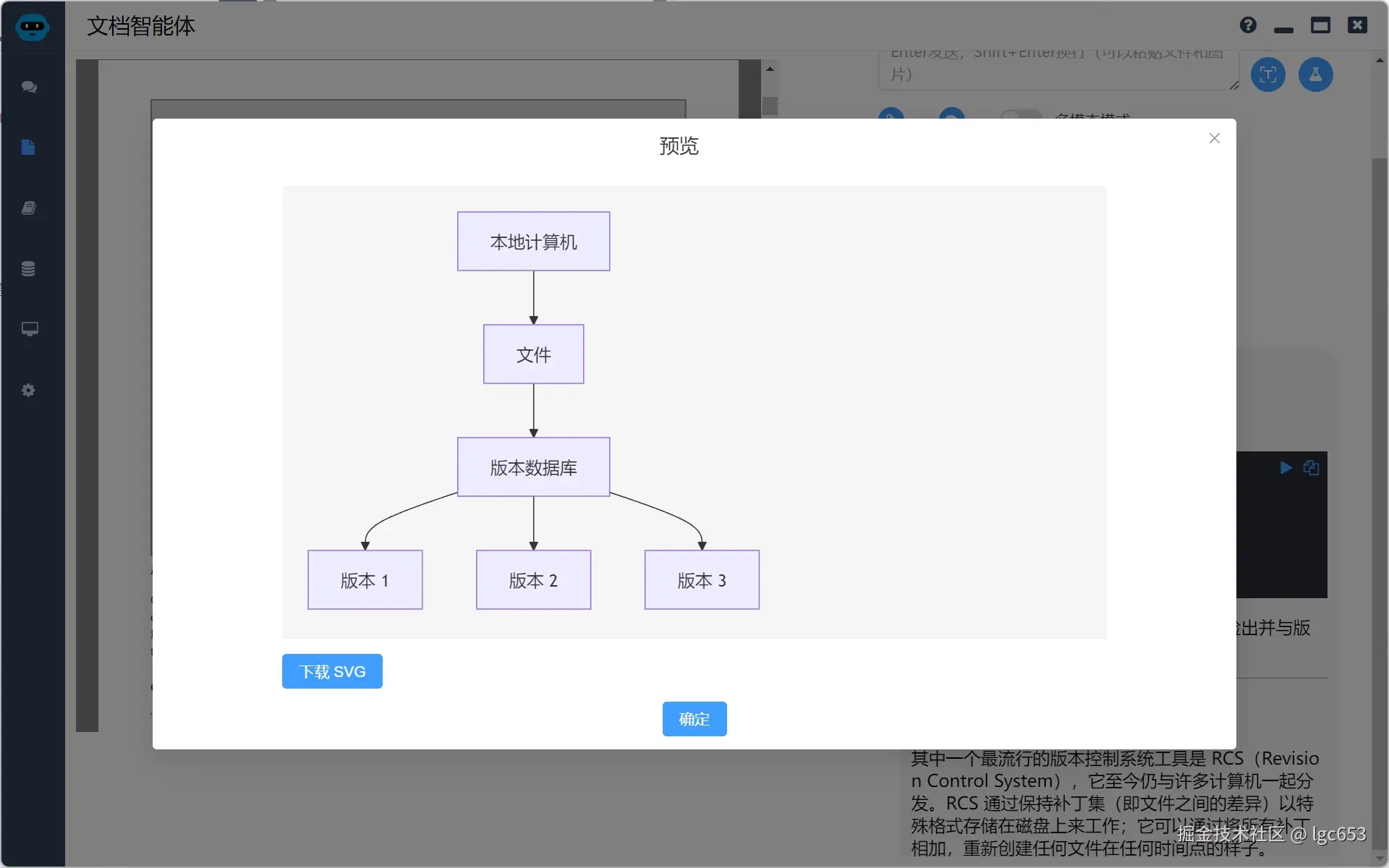Click the help question mark icon
Image resolution: width=1389 pixels, height=868 pixels.
(1247, 25)
